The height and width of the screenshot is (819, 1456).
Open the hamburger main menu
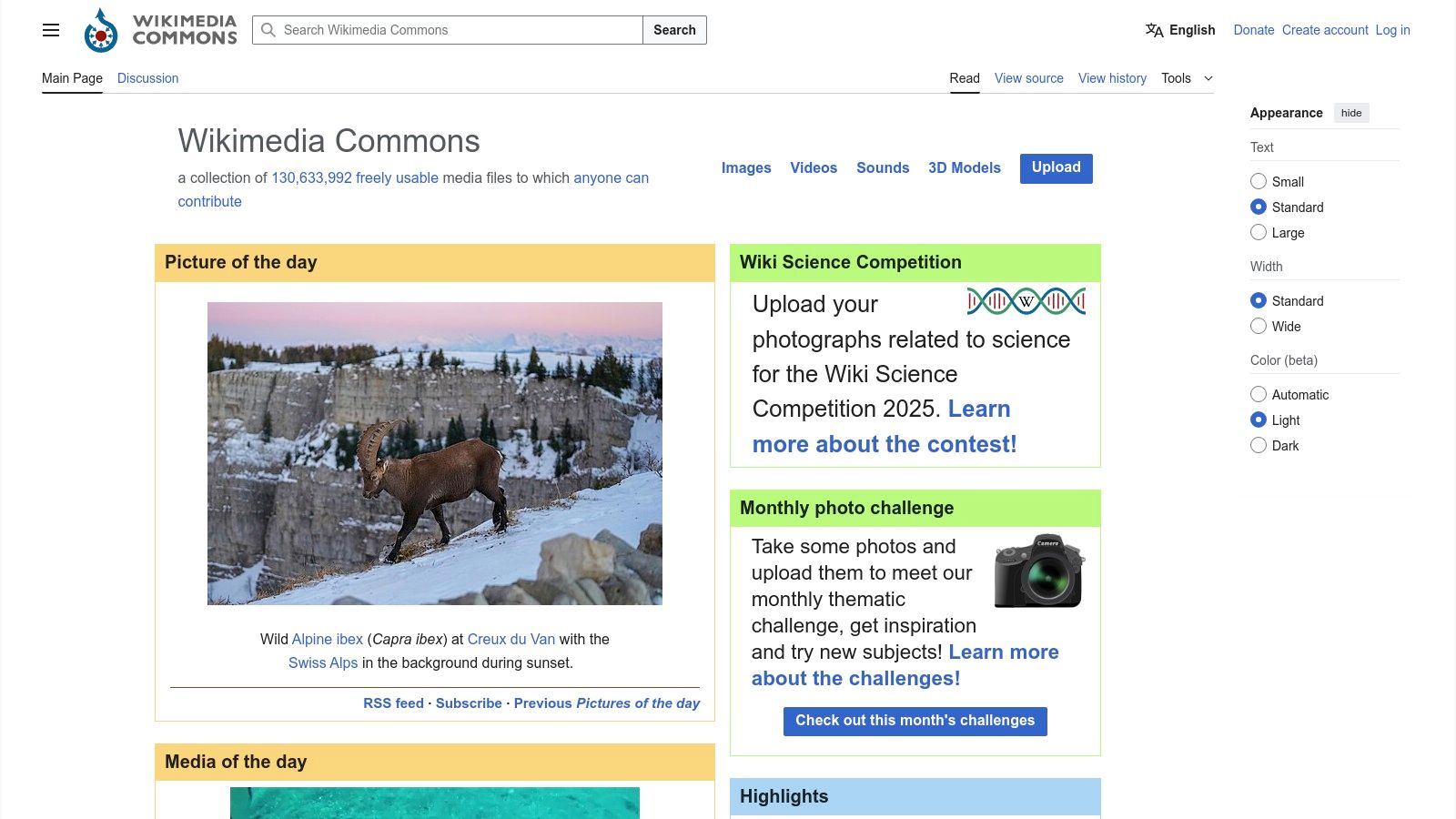click(x=51, y=30)
